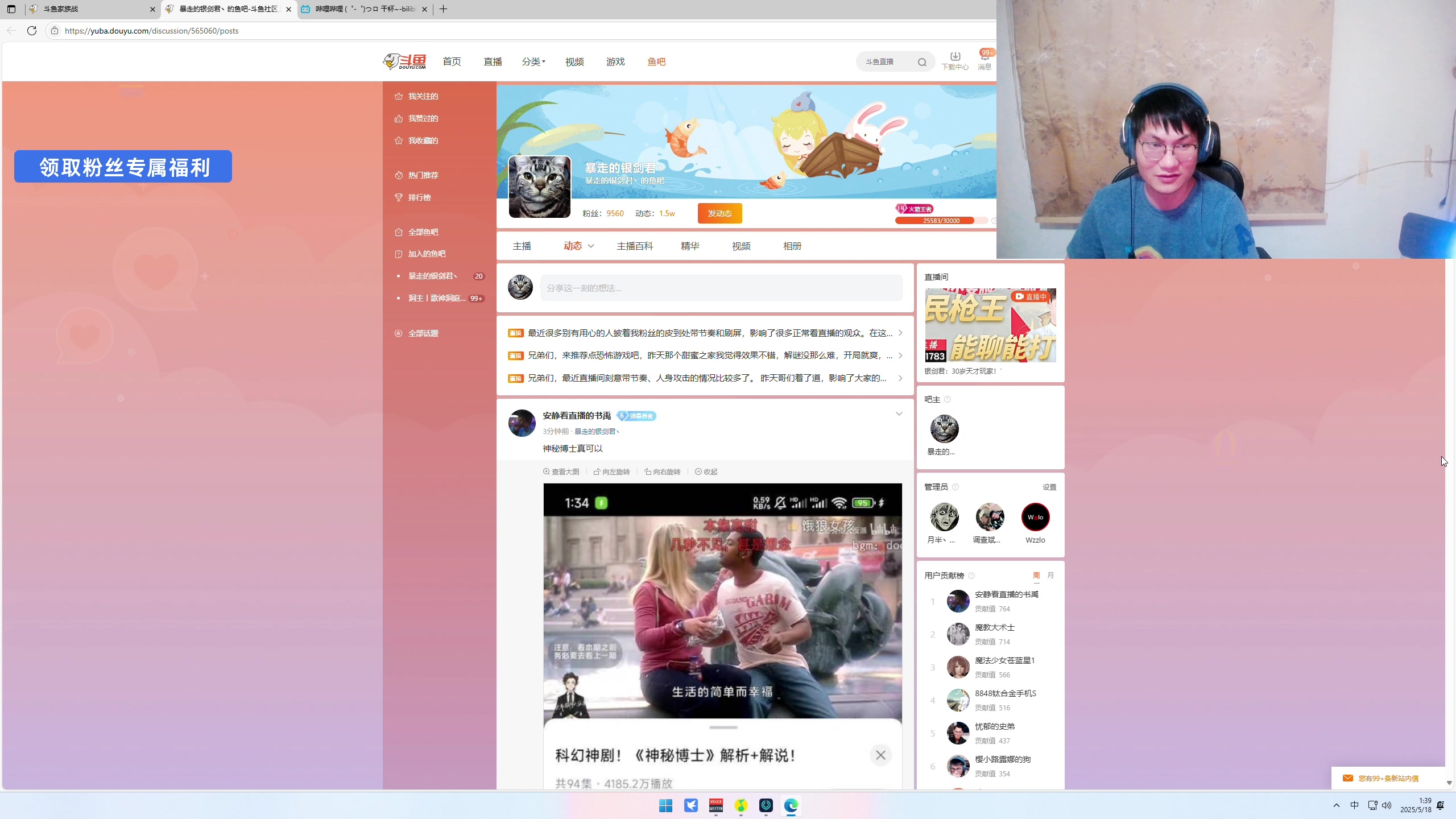Screen dimensions: 1456x819
Task: Click the 领取粉丝专属福利 banner button
Action: tap(123, 167)
